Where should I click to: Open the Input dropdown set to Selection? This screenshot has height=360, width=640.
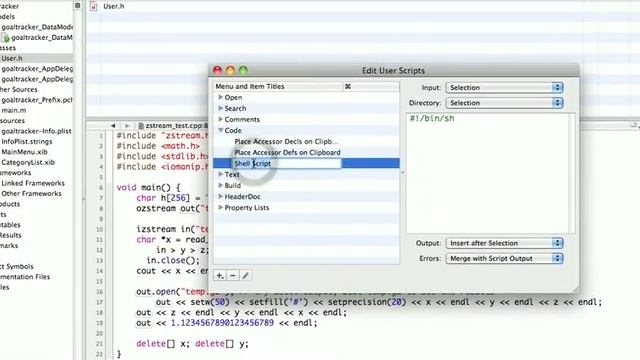pyautogui.click(x=504, y=87)
